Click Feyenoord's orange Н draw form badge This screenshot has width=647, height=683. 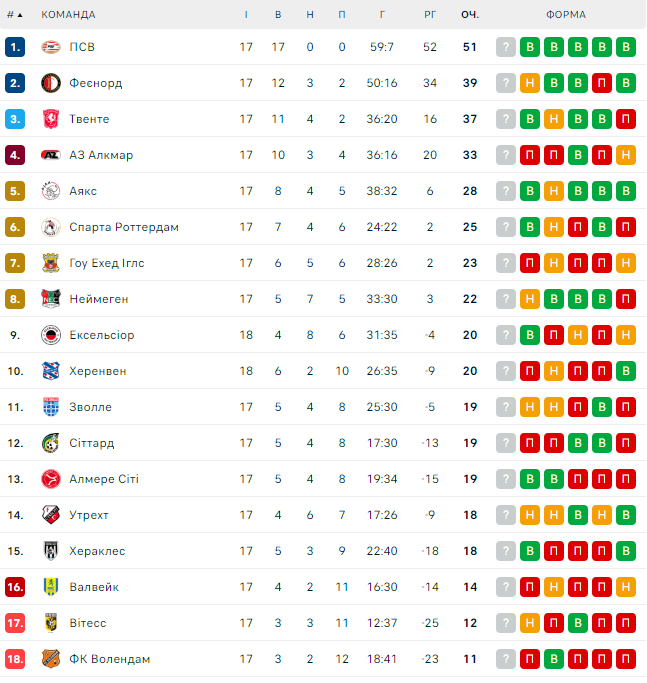(x=530, y=83)
